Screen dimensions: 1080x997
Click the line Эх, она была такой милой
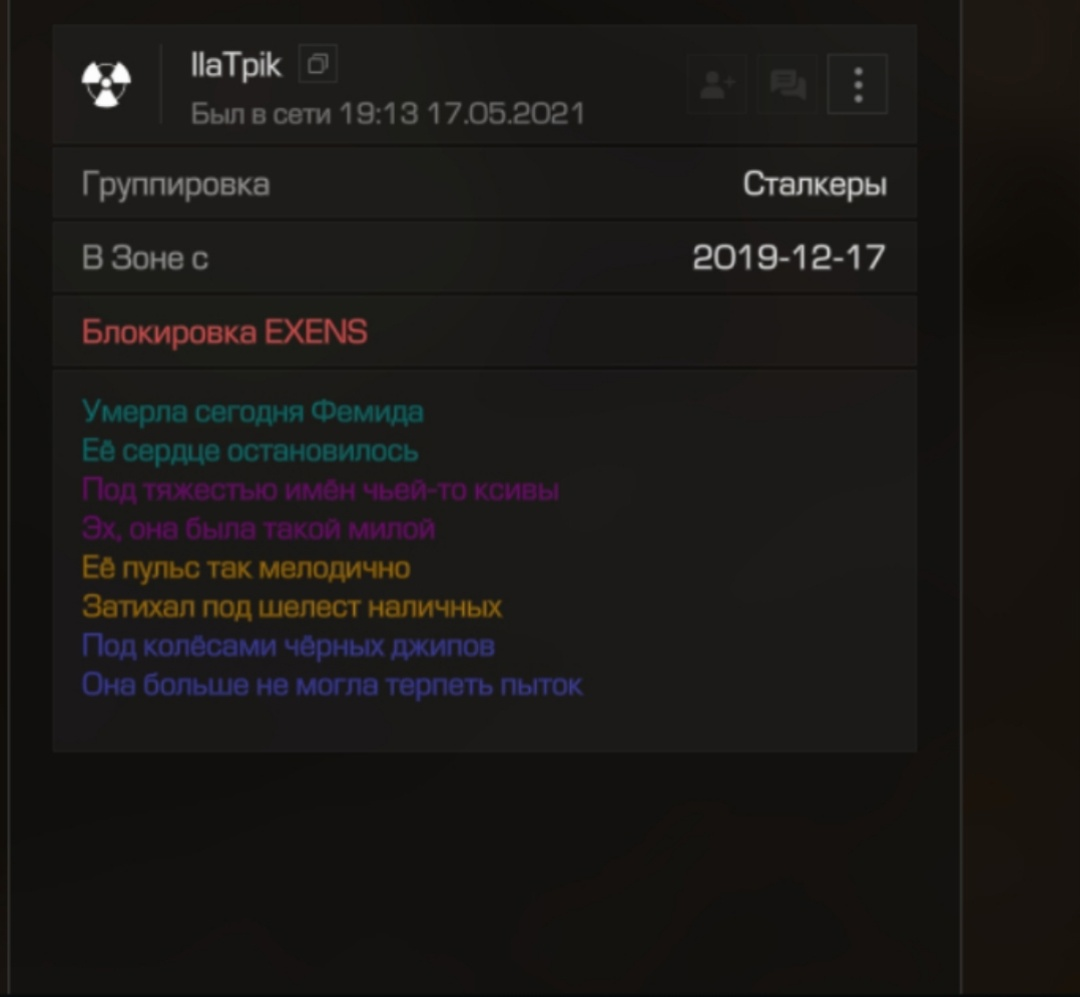258,528
